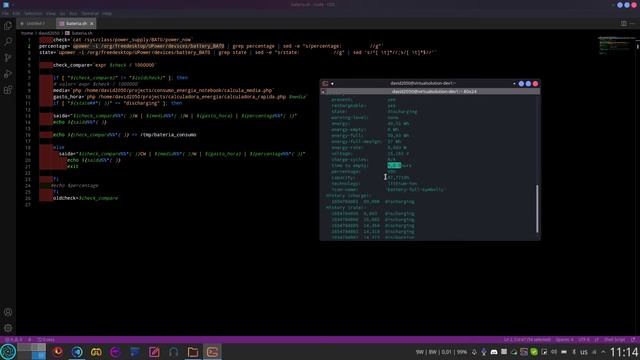Open the Edit menu
The image size is (640, 360).
[x=16, y=13]
